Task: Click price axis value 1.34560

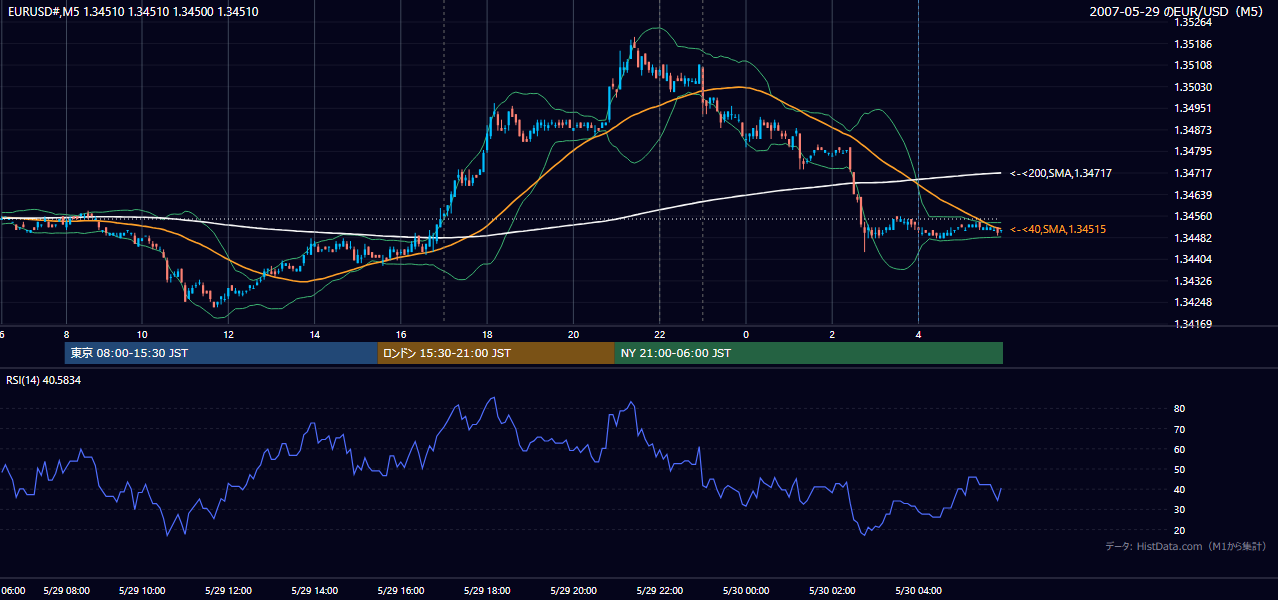Action: click(x=1192, y=216)
